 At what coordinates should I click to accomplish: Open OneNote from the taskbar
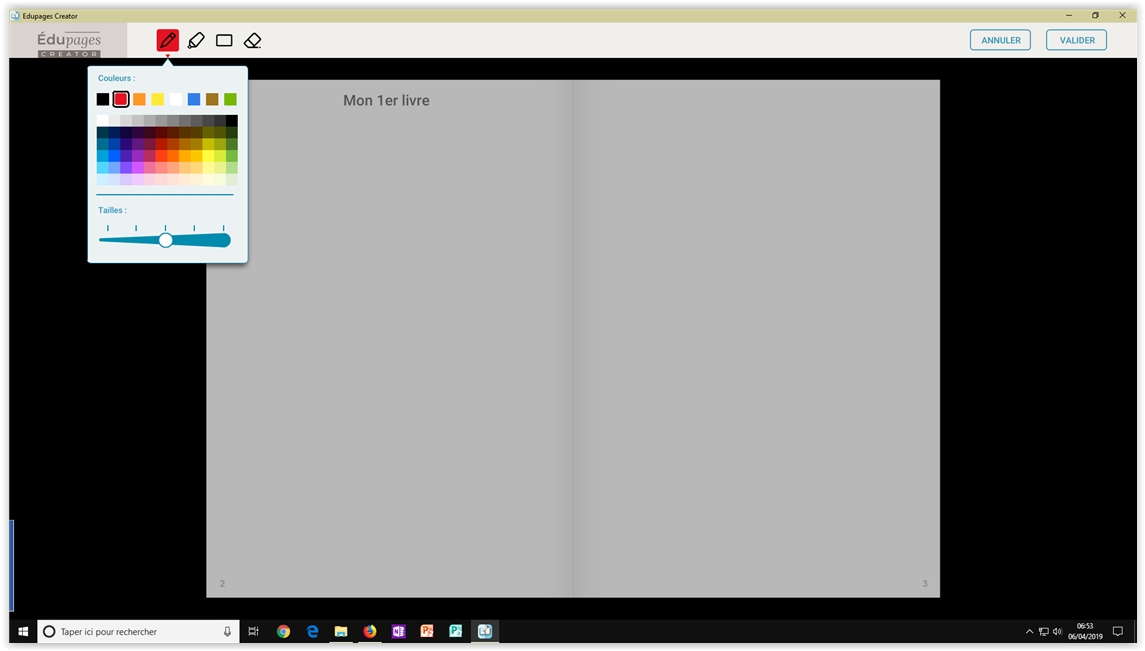click(399, 631)
